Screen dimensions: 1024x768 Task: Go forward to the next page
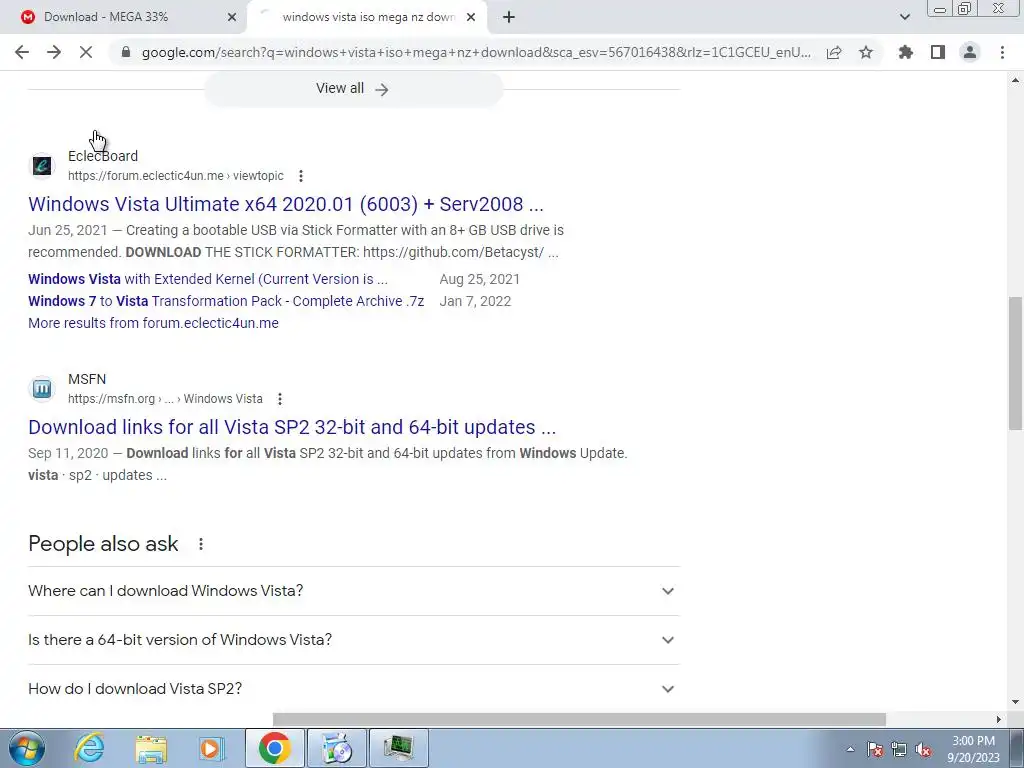tap(54, 52)
